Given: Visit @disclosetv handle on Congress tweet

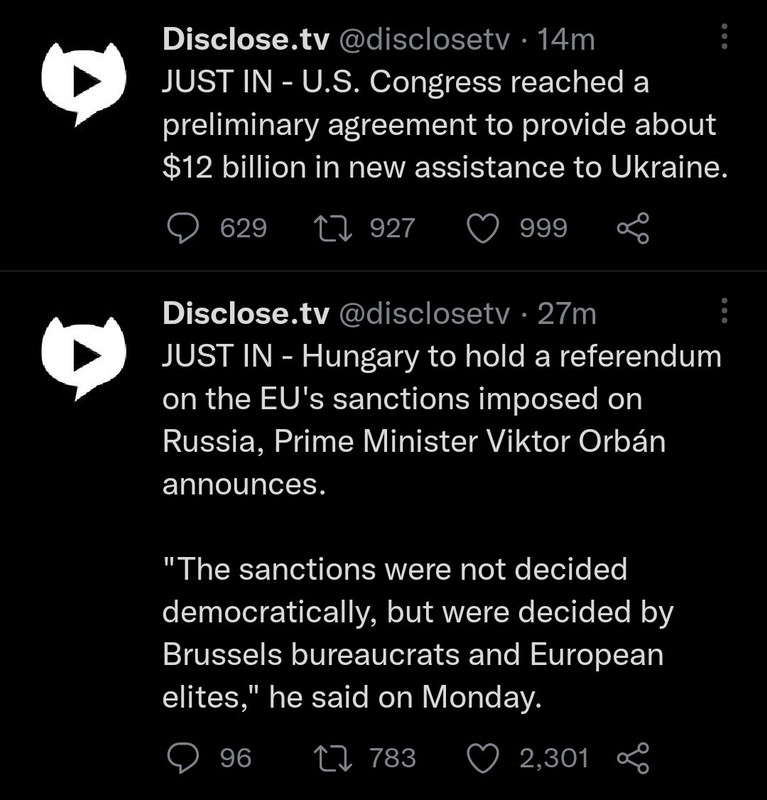Looking at the screenshot, I should [x=424, y=39].
